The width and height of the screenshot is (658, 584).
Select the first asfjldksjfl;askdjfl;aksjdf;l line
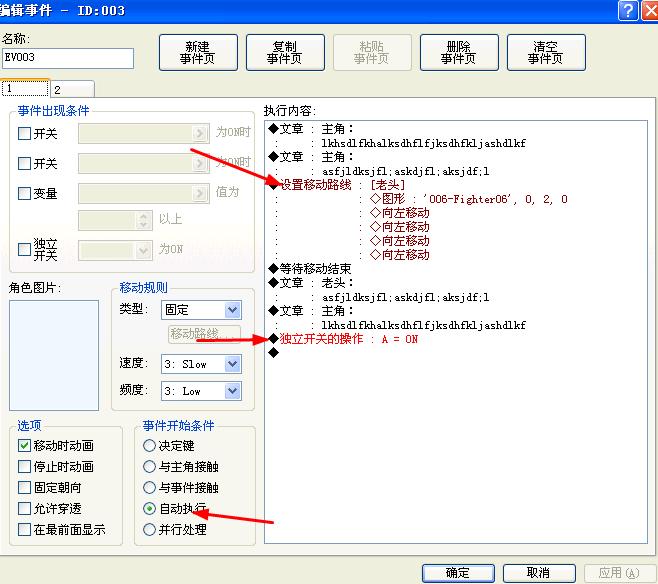pos(405,171)
